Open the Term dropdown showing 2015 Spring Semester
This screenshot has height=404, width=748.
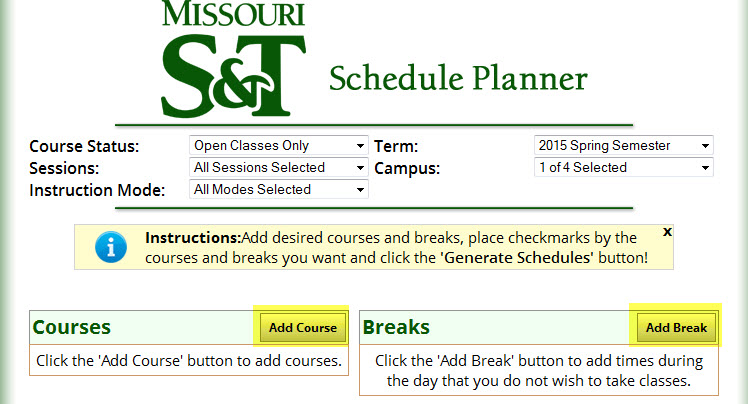point(623,145)
